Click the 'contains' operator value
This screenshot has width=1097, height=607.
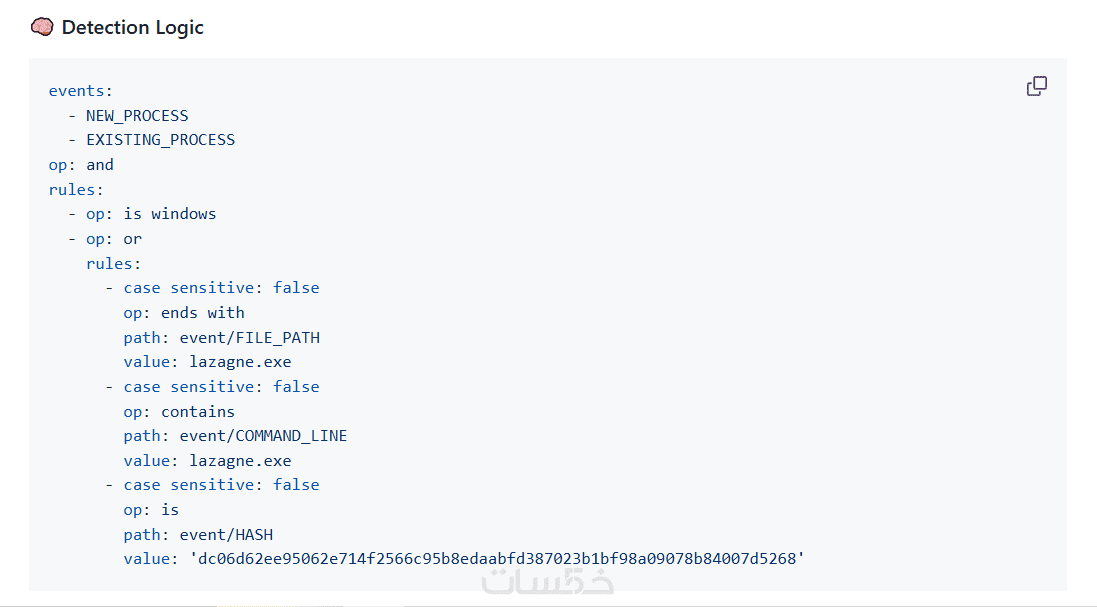coord(198,411)
